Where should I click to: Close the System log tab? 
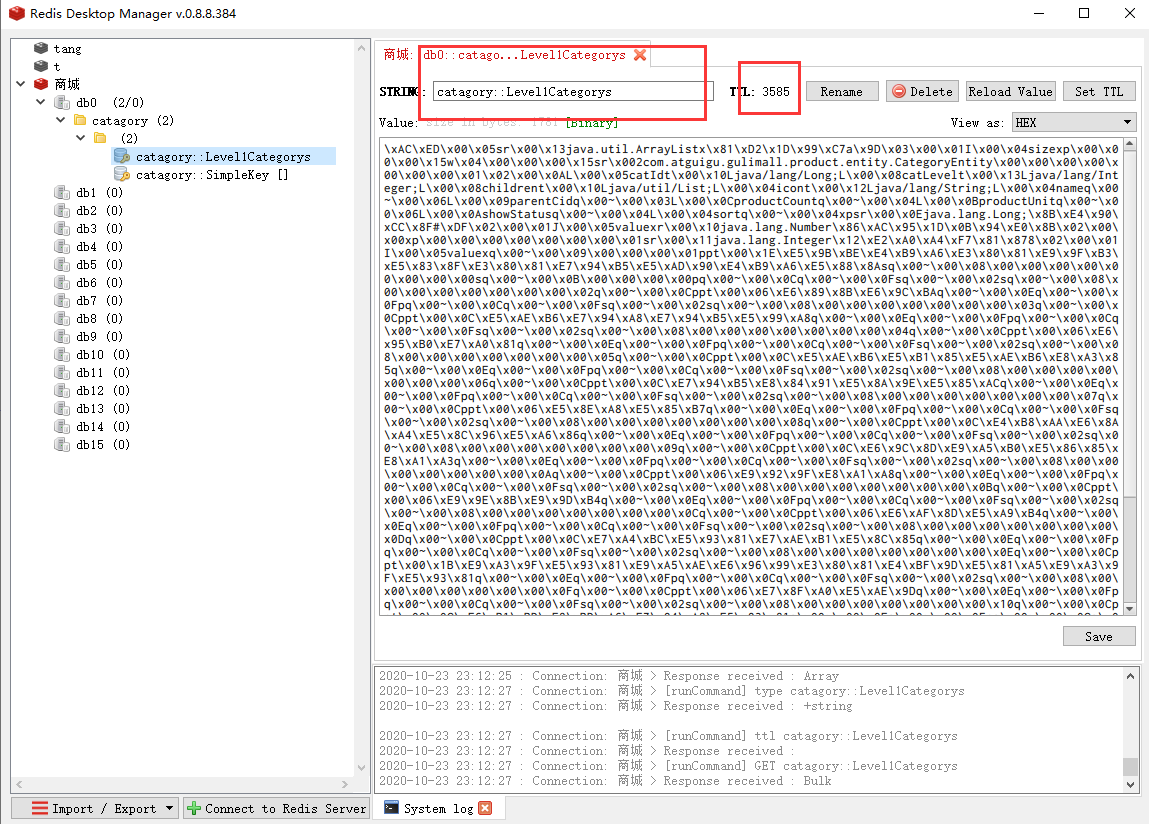[484, 808]
